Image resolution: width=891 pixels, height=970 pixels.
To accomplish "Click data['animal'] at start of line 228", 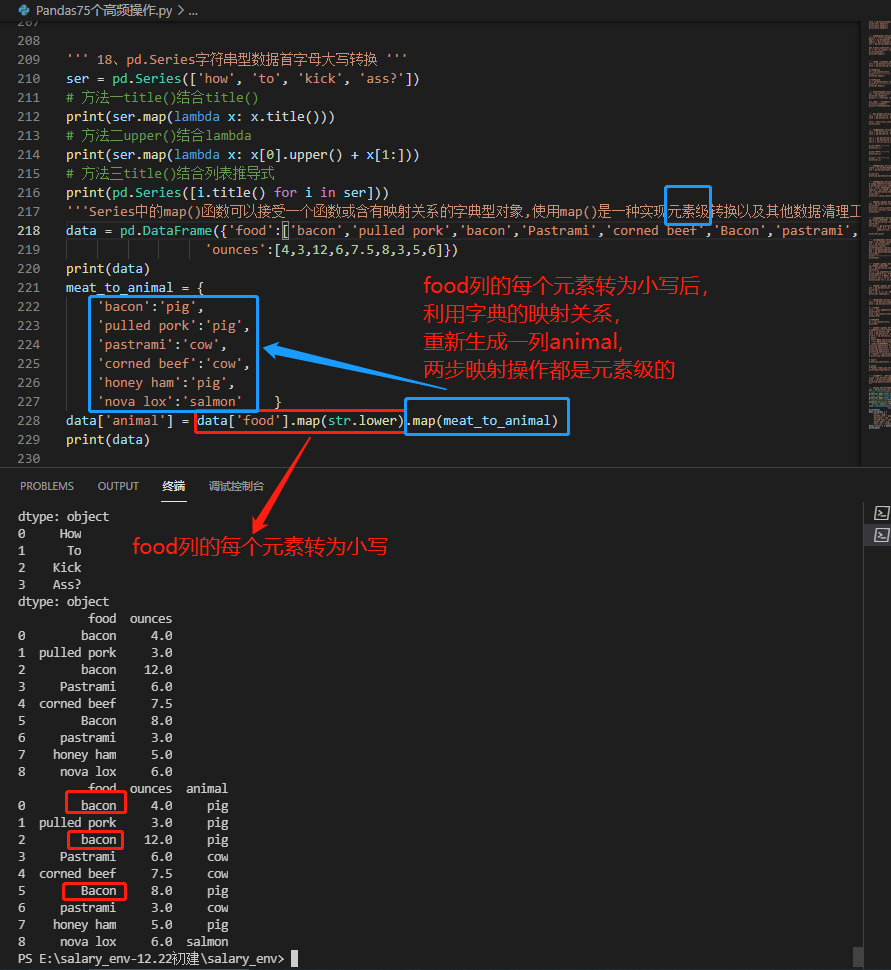I will click(x=119, y=421).
